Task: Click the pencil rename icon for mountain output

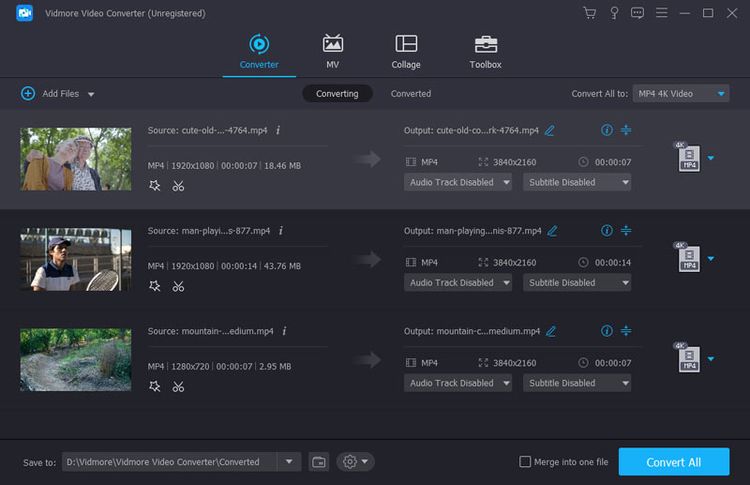Action: 551,331
